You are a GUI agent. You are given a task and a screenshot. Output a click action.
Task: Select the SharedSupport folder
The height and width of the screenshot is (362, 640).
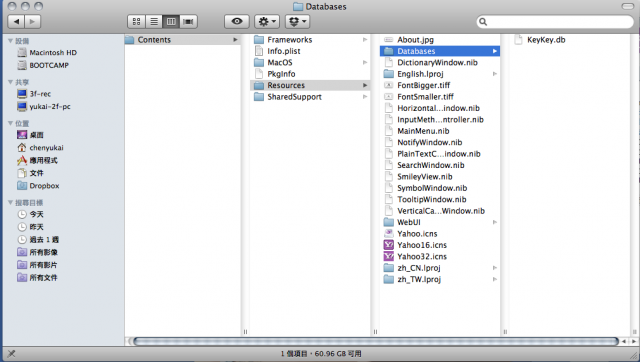310,97
